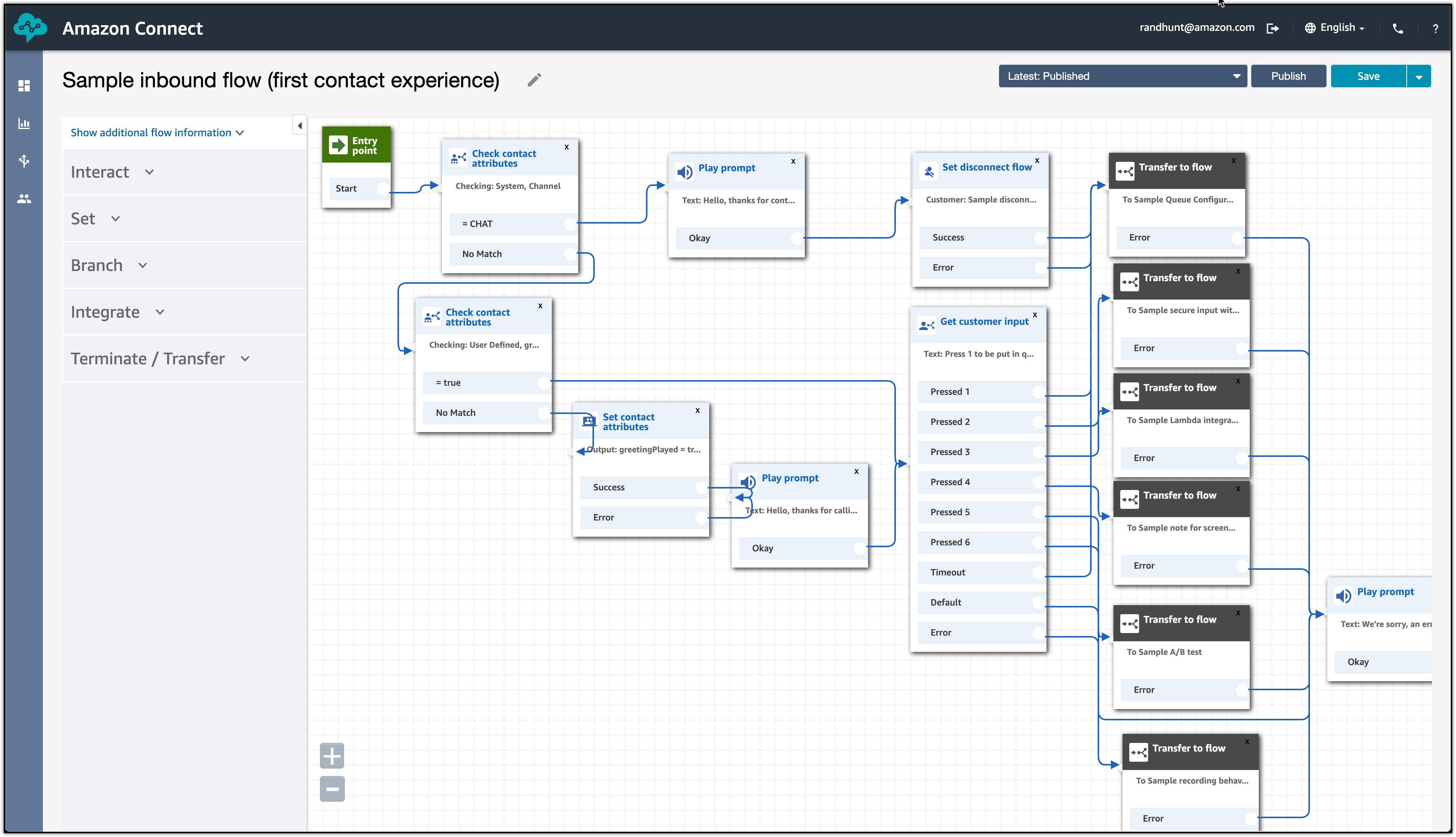This screenshot has height=837, width=1456.
Task: Click the pencil icon to rename the flow
Action: pos(534,80)
